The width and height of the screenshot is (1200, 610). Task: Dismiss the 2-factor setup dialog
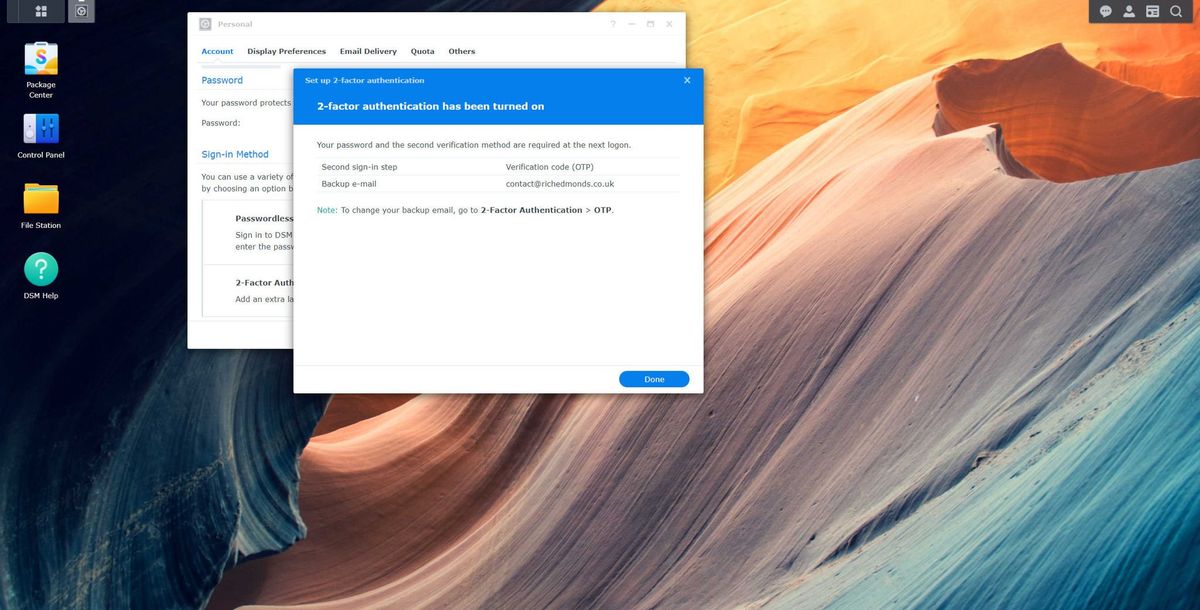(x=687, y=79)
